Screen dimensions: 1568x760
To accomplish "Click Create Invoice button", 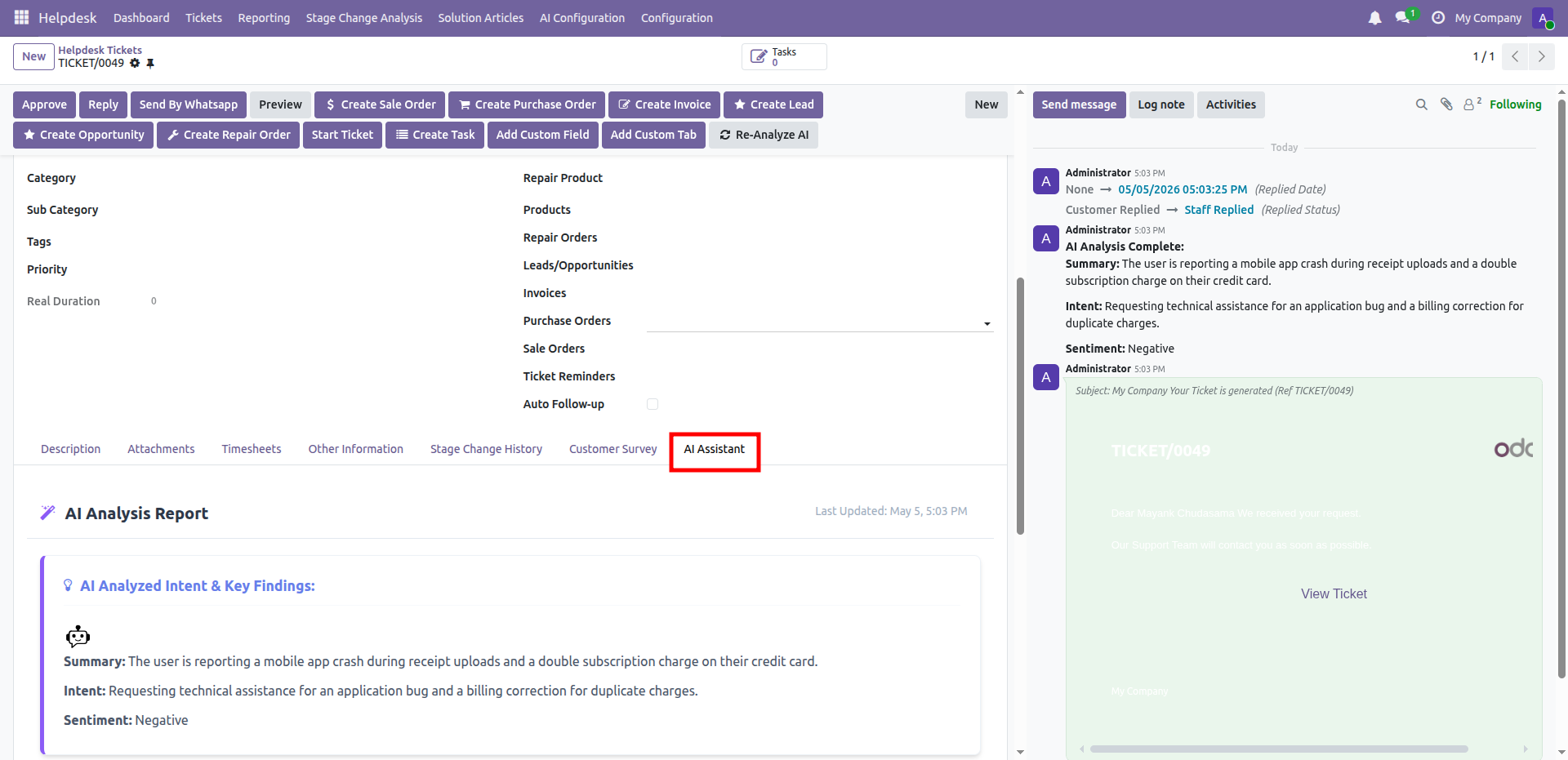I will (x=665, y=104).
